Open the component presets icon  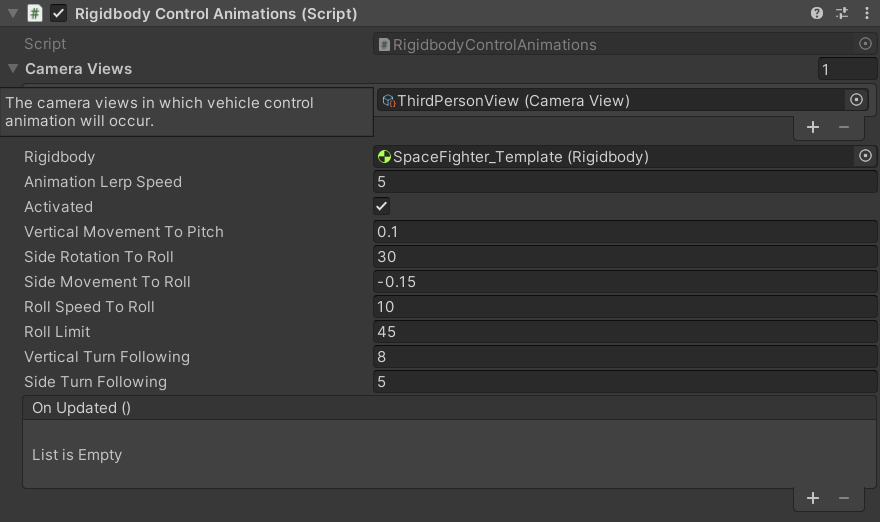[x=841, y=14]
